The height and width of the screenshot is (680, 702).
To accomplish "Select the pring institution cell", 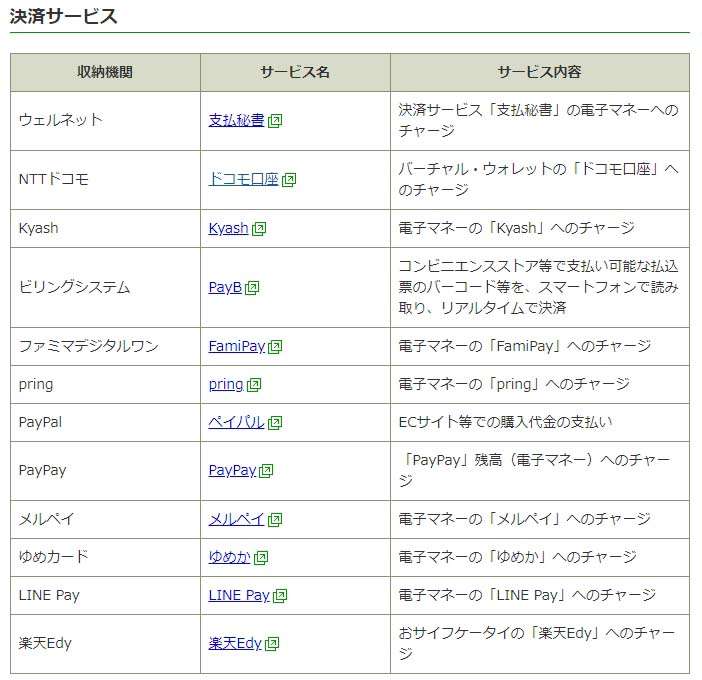I will coord(105,385).
